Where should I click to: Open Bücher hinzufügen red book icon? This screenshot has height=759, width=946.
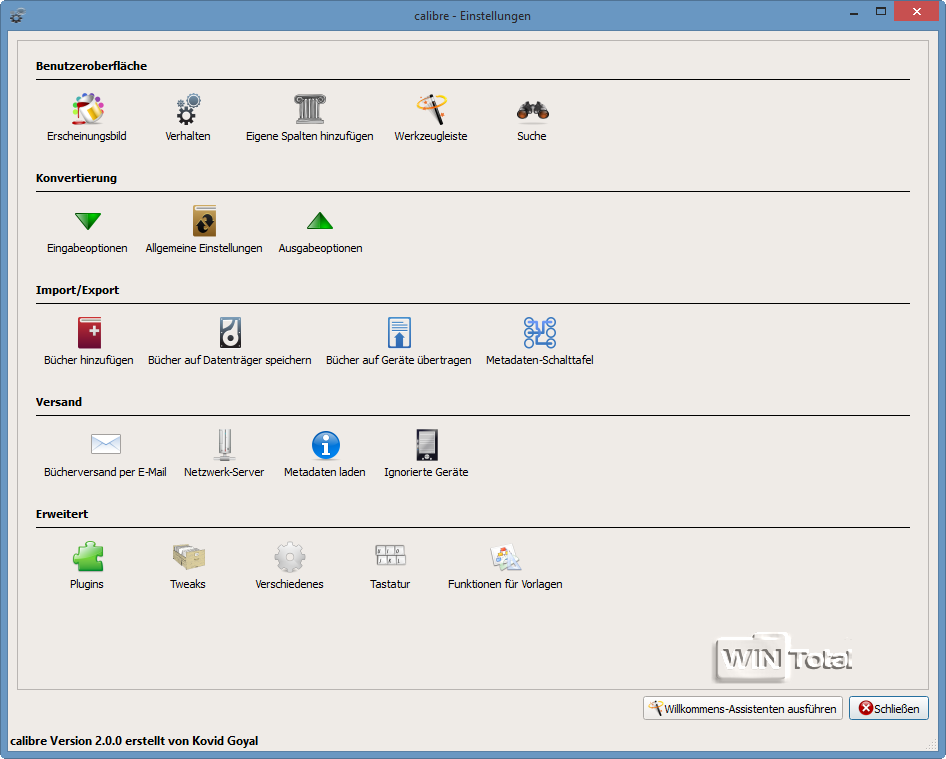pyautogui.click(x=89, y=332)
